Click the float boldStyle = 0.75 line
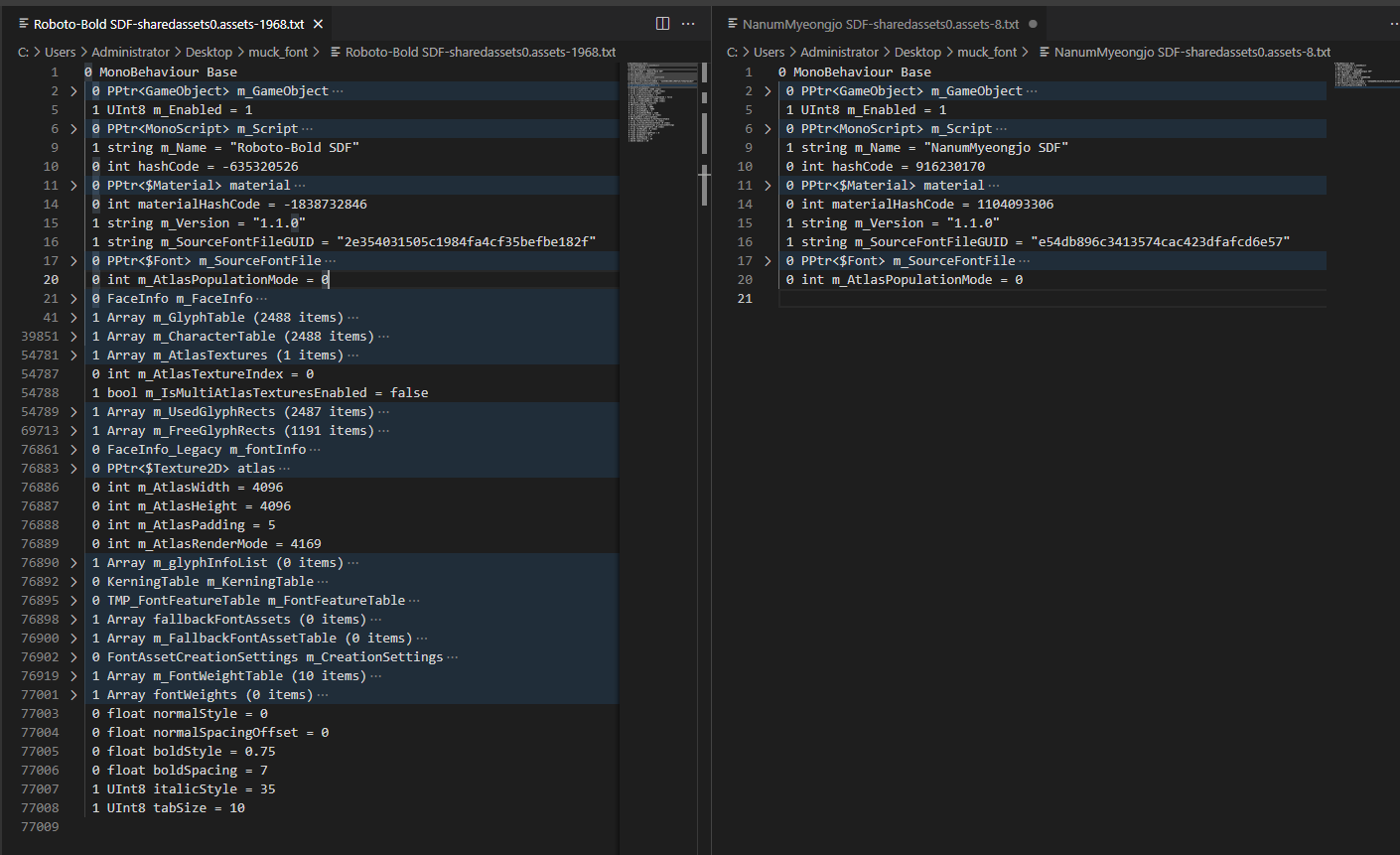1400x855 pixels. 184,752
